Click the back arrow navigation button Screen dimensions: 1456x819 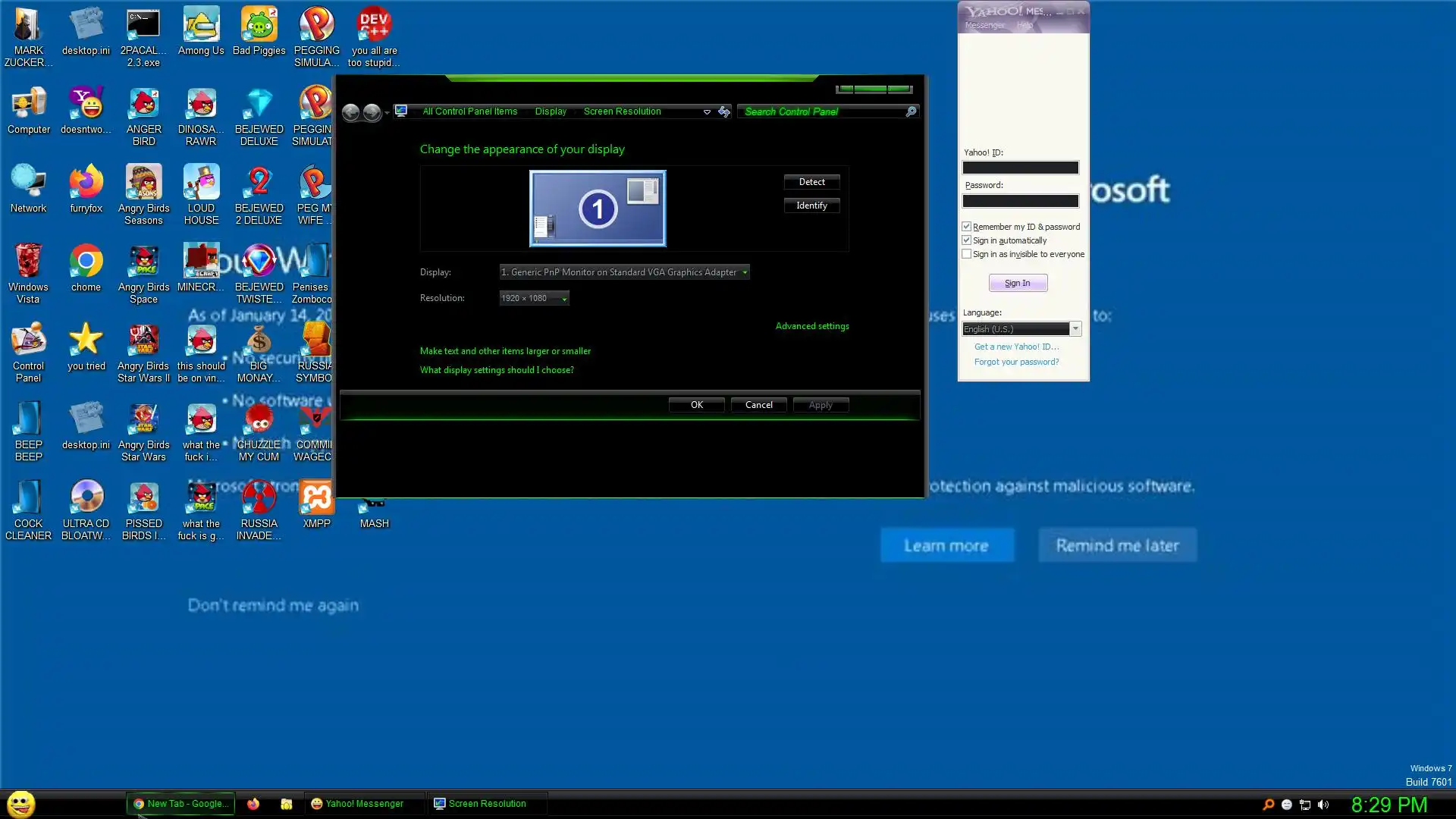click(x=350, y=112)
